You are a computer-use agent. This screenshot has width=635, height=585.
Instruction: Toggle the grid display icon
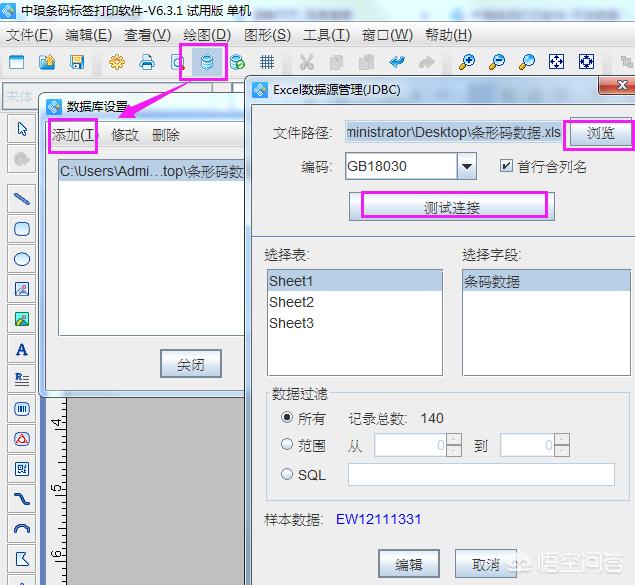pos(267,62)
